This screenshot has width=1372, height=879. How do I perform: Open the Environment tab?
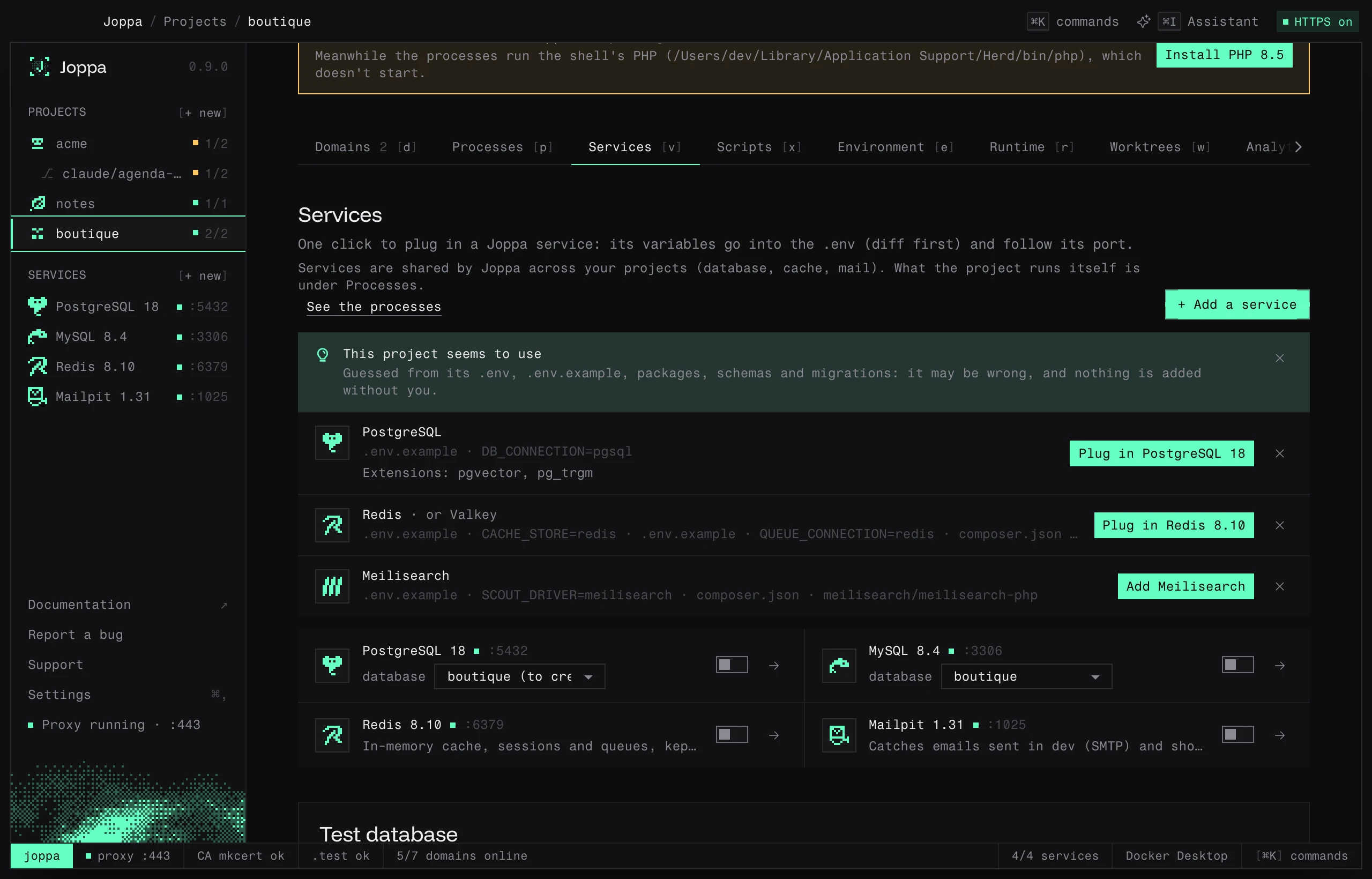[896, 147]
